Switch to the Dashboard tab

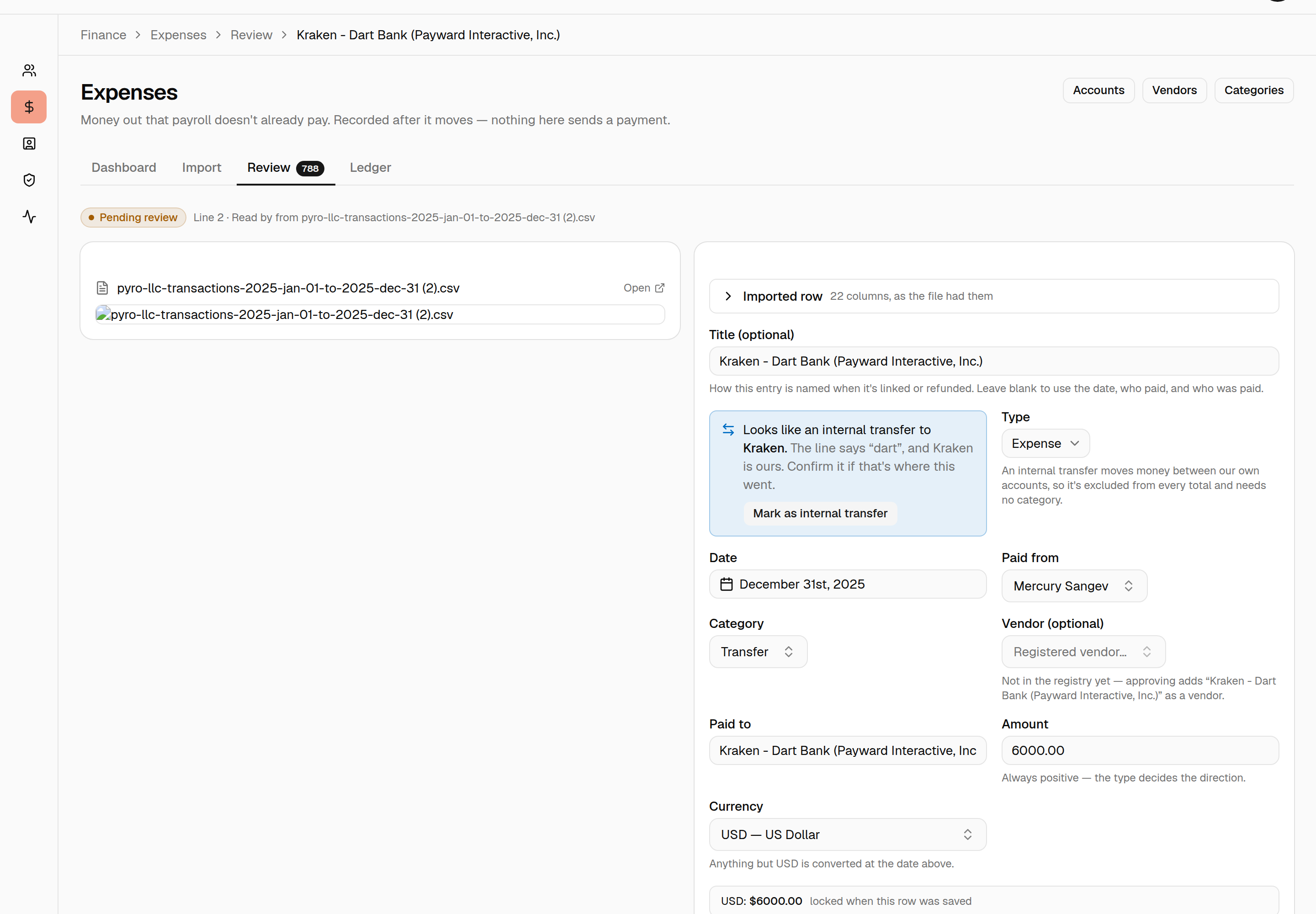(124, 168)
